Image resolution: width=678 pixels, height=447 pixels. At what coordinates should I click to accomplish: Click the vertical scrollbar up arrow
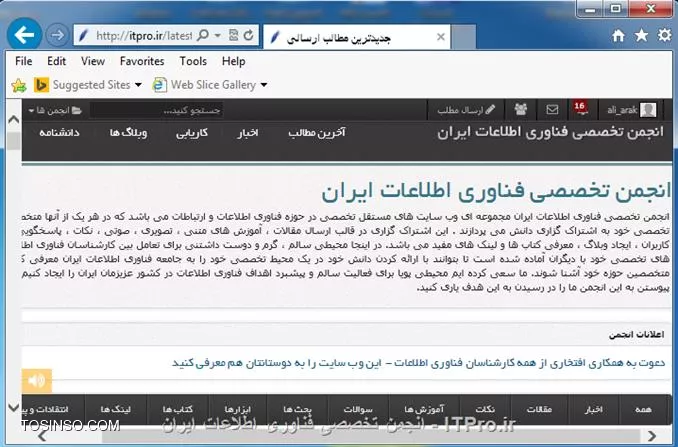point(13,119)
